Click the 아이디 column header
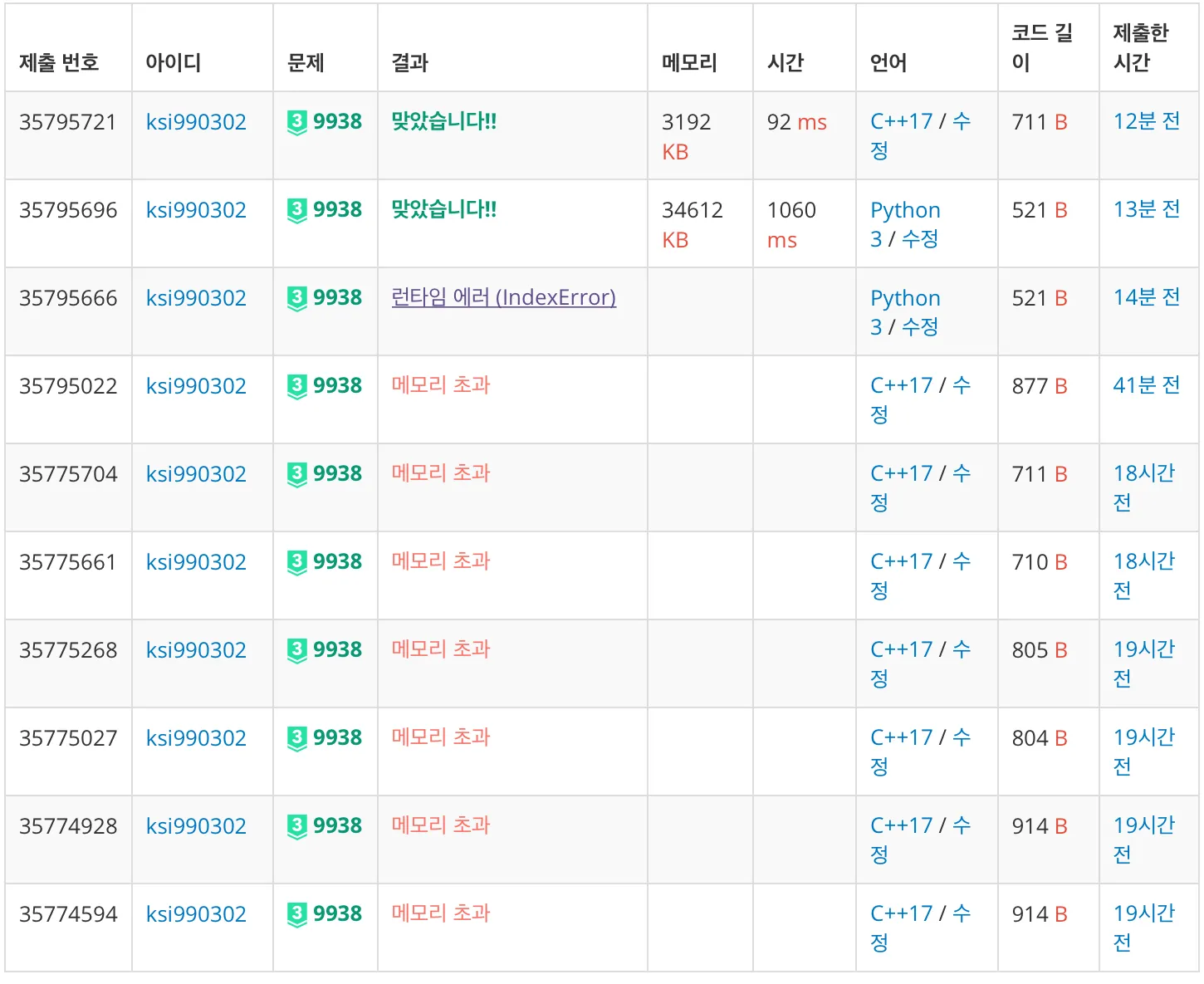 point(173,62)
